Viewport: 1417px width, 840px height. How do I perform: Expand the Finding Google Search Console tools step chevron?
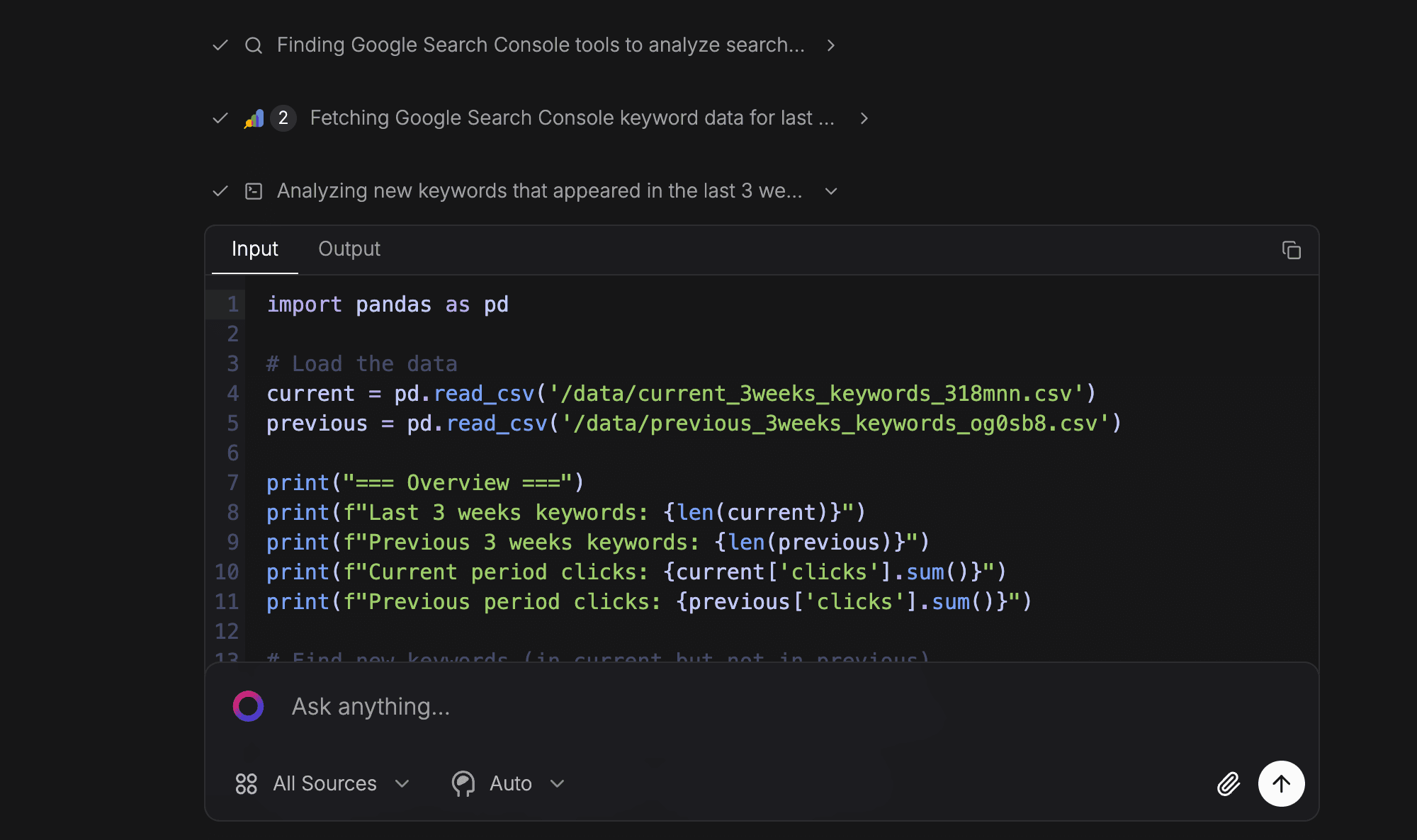click(x=831, y=45)
